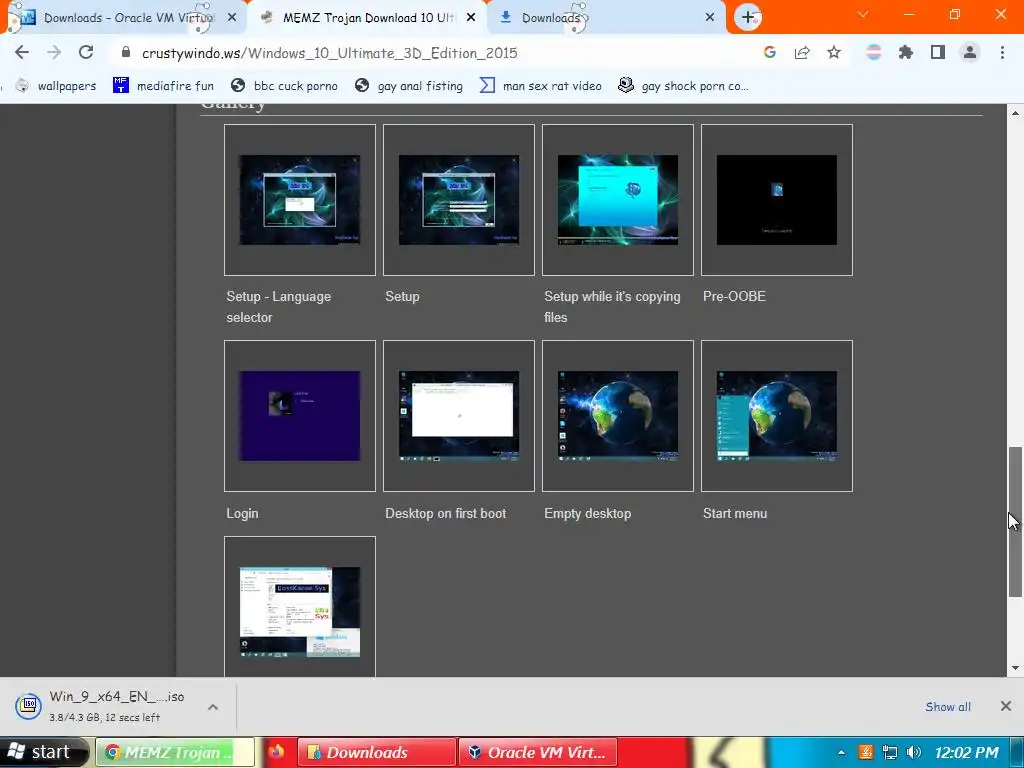Open Setup while it's copying files thumbnail

pyautogui.click(x=618, y=200)
